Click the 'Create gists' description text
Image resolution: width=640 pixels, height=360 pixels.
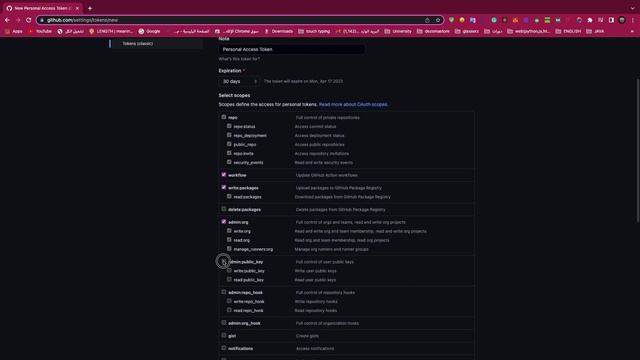click(x=307, y=336)
